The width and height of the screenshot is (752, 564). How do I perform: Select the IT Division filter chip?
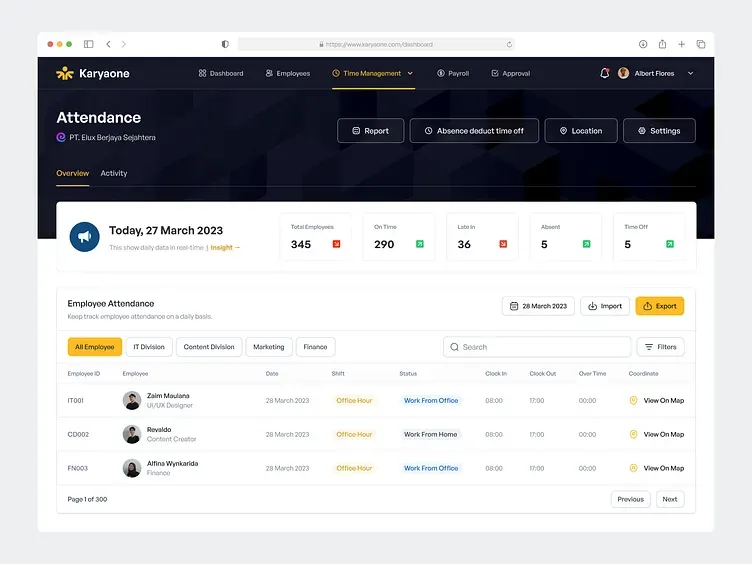tap(149, 347)
